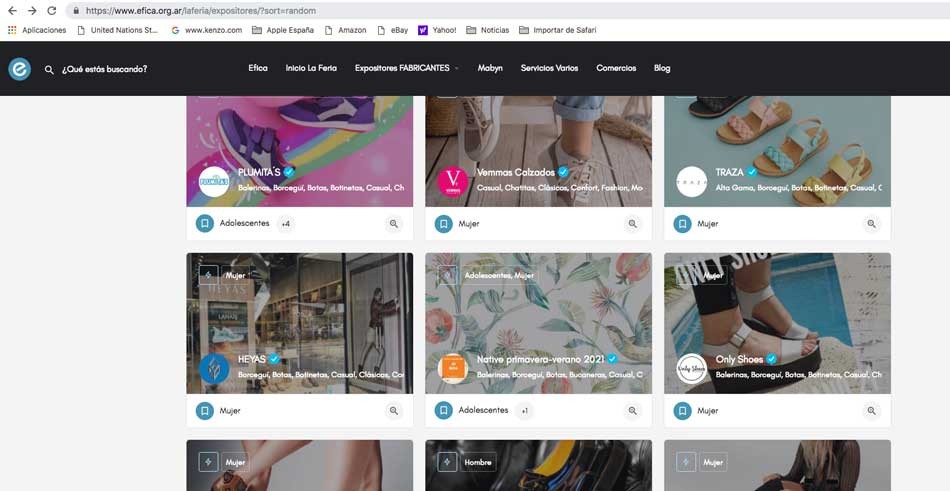Open Apple España bookmark folder
Image resolution: width=950 pixels, height=491 pixels.
[x=283, y=30]
